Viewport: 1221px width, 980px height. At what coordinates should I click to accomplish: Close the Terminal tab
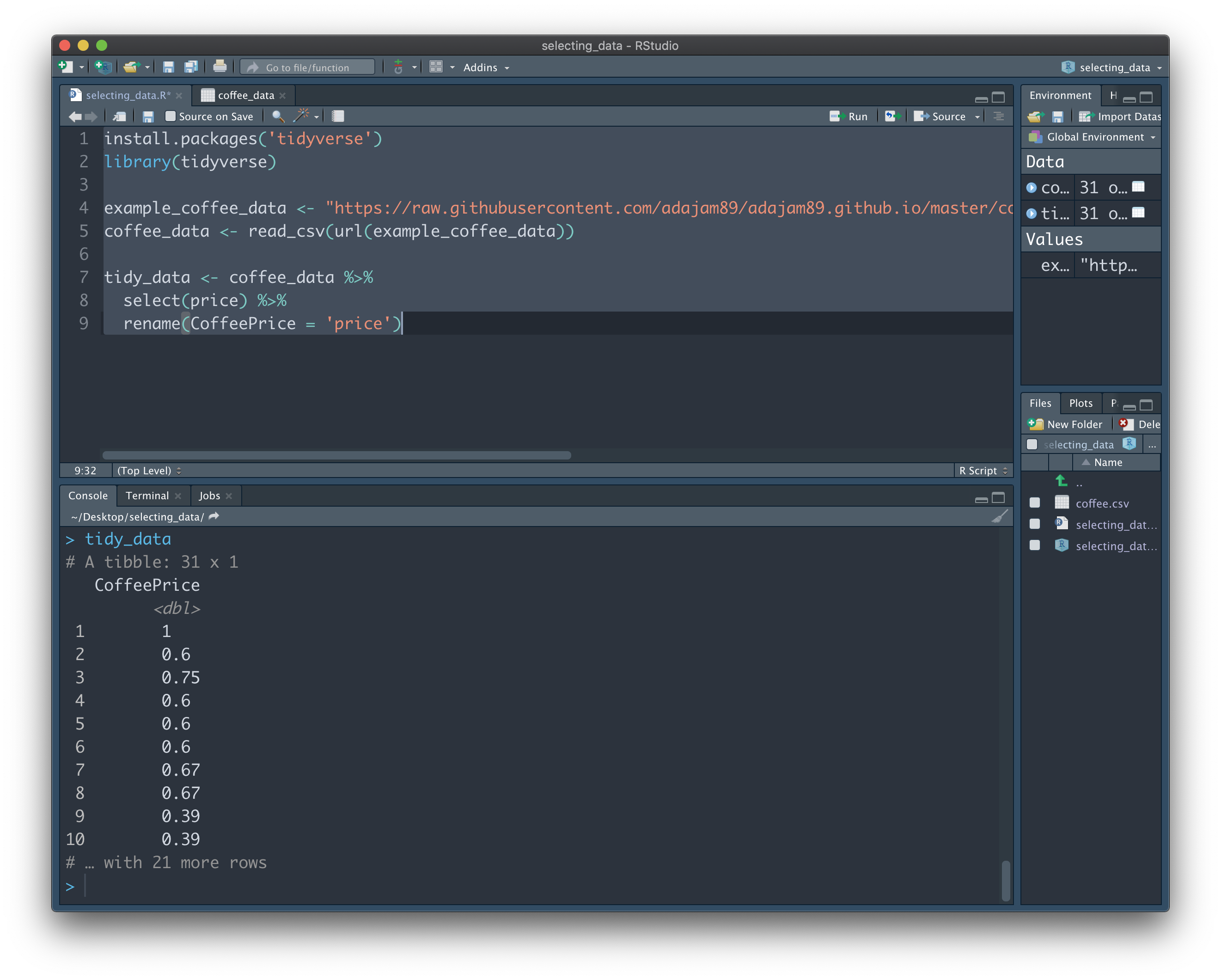click(178, 496)
